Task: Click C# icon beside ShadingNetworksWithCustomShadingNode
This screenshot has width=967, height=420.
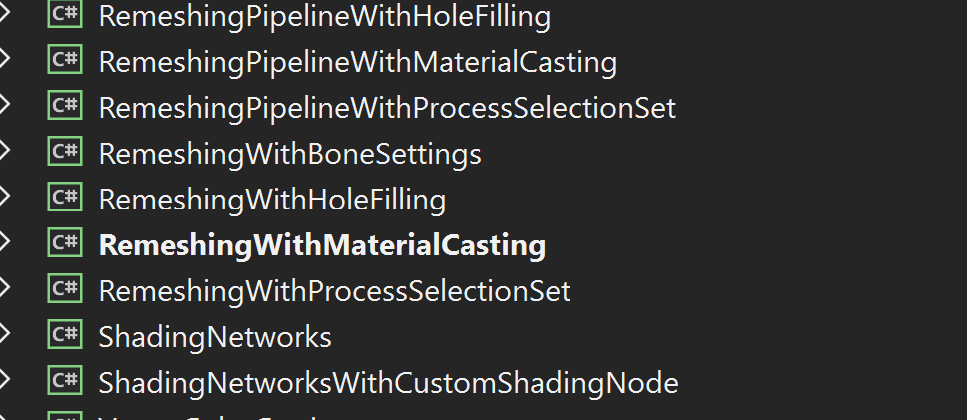Action: [x=65, y=379]
